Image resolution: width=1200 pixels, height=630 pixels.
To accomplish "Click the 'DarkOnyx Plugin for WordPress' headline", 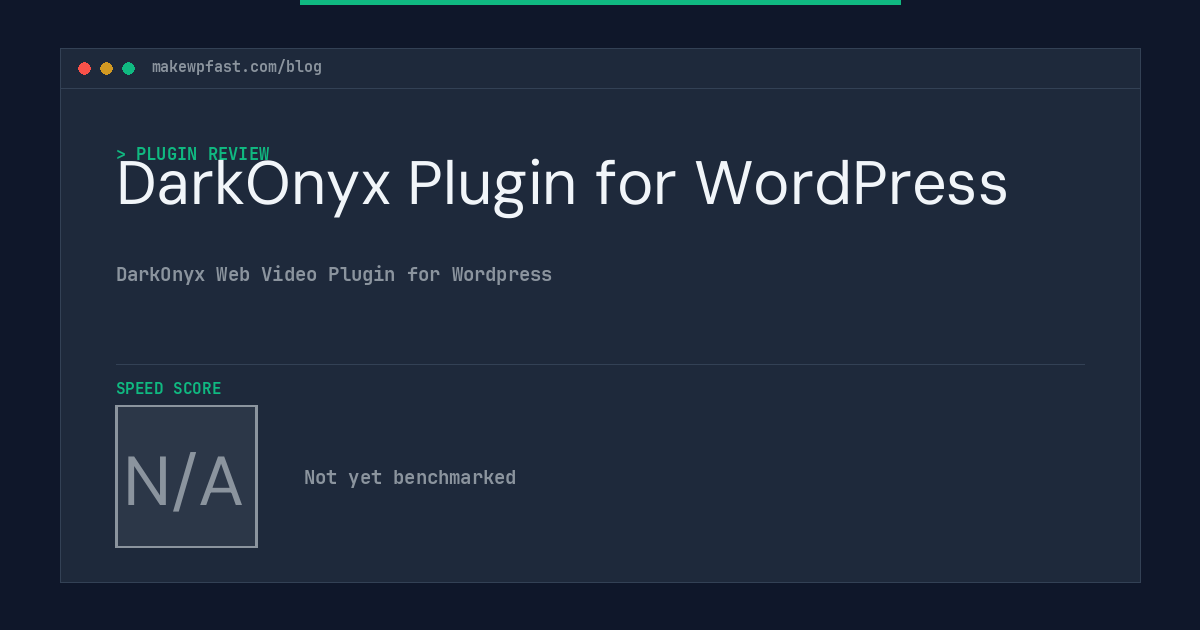I will pyautogui.click(x=562, y=185).
